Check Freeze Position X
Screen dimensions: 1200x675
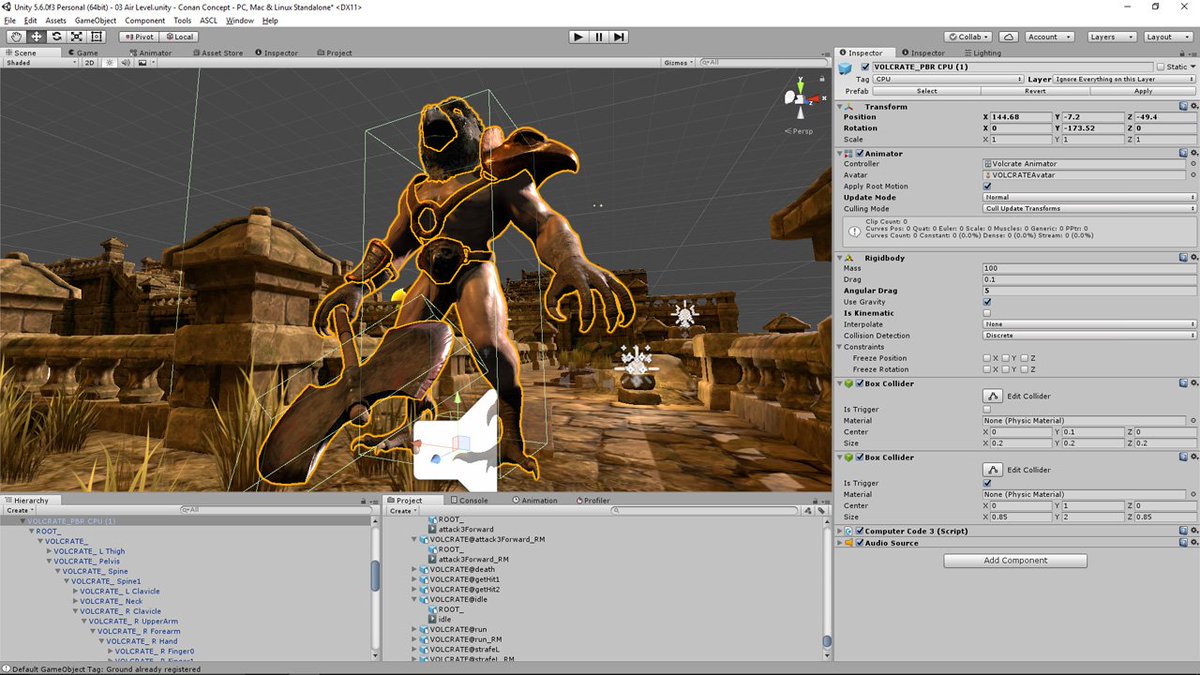(x=988, y=358)
